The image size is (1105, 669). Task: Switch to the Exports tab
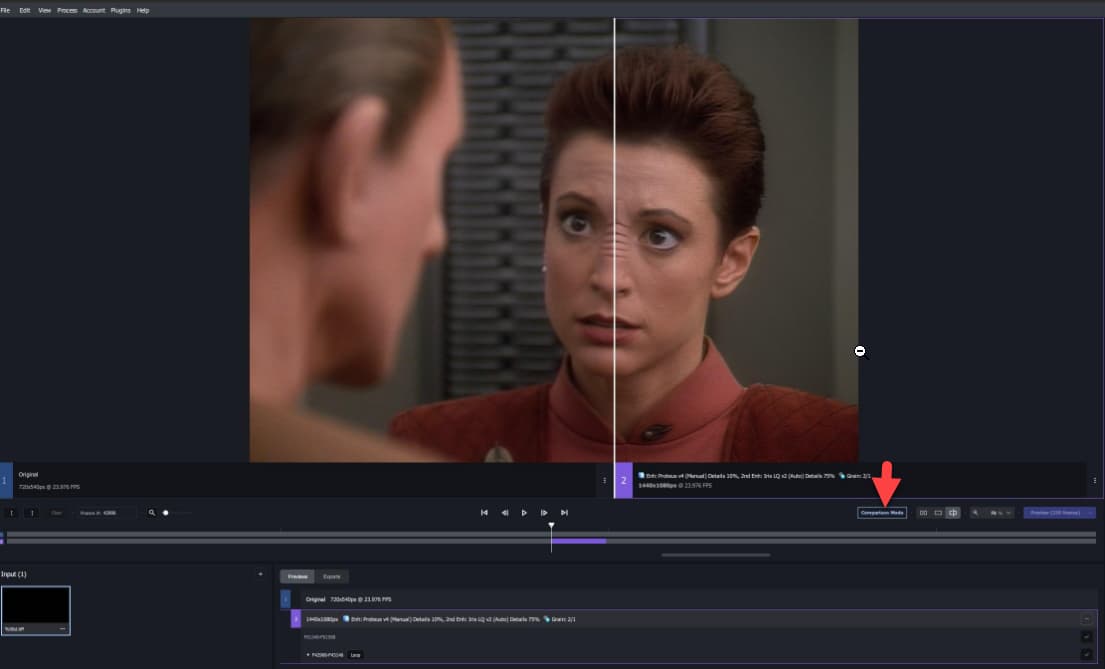[x=331, y=577]
